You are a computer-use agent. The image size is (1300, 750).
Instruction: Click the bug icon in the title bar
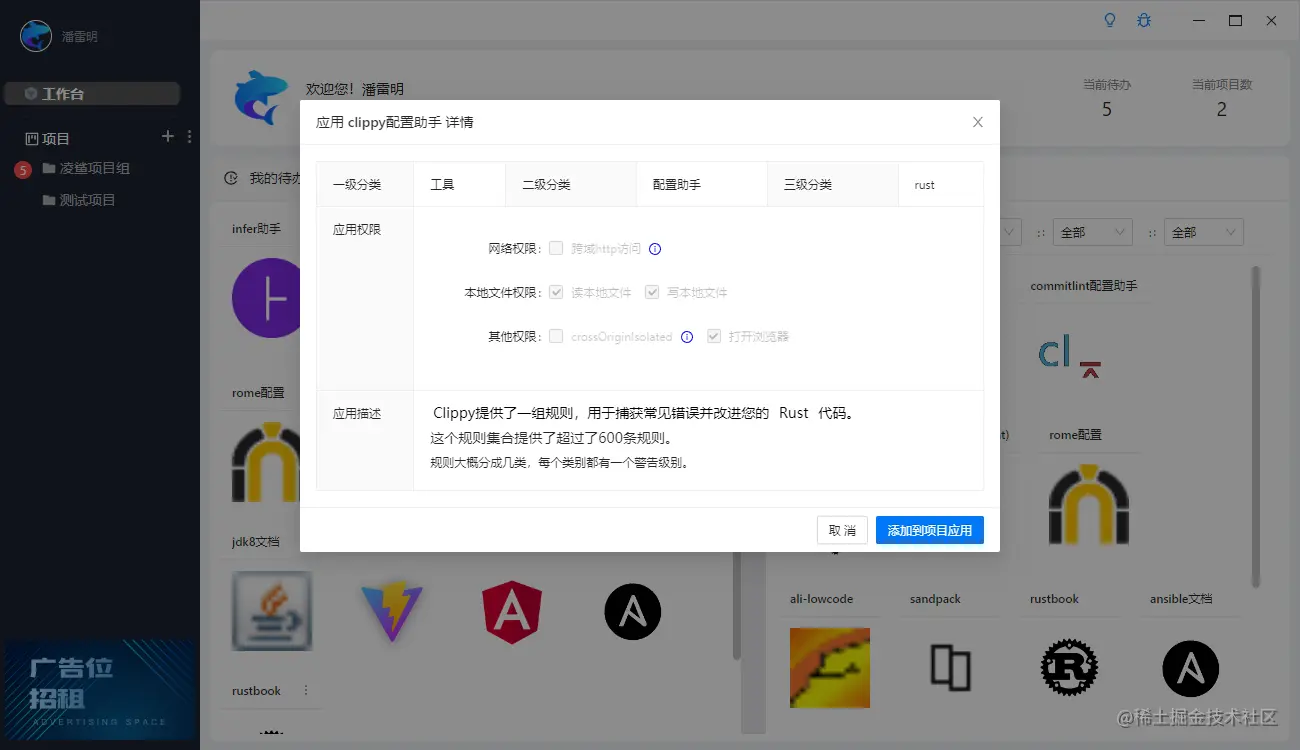[x=1144, y=20]
